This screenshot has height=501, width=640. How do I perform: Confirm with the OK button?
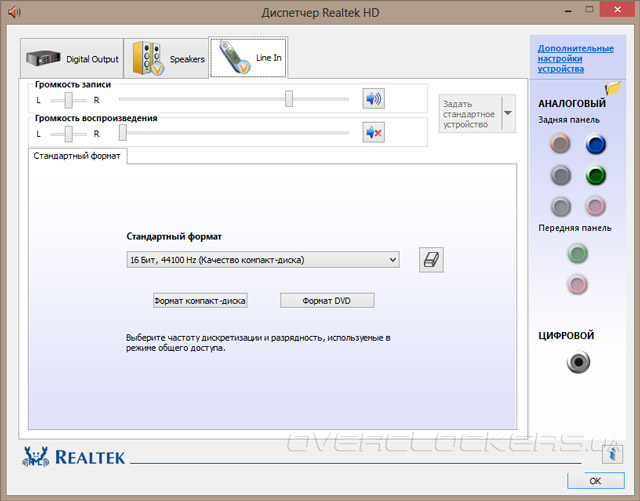(596, 481)
